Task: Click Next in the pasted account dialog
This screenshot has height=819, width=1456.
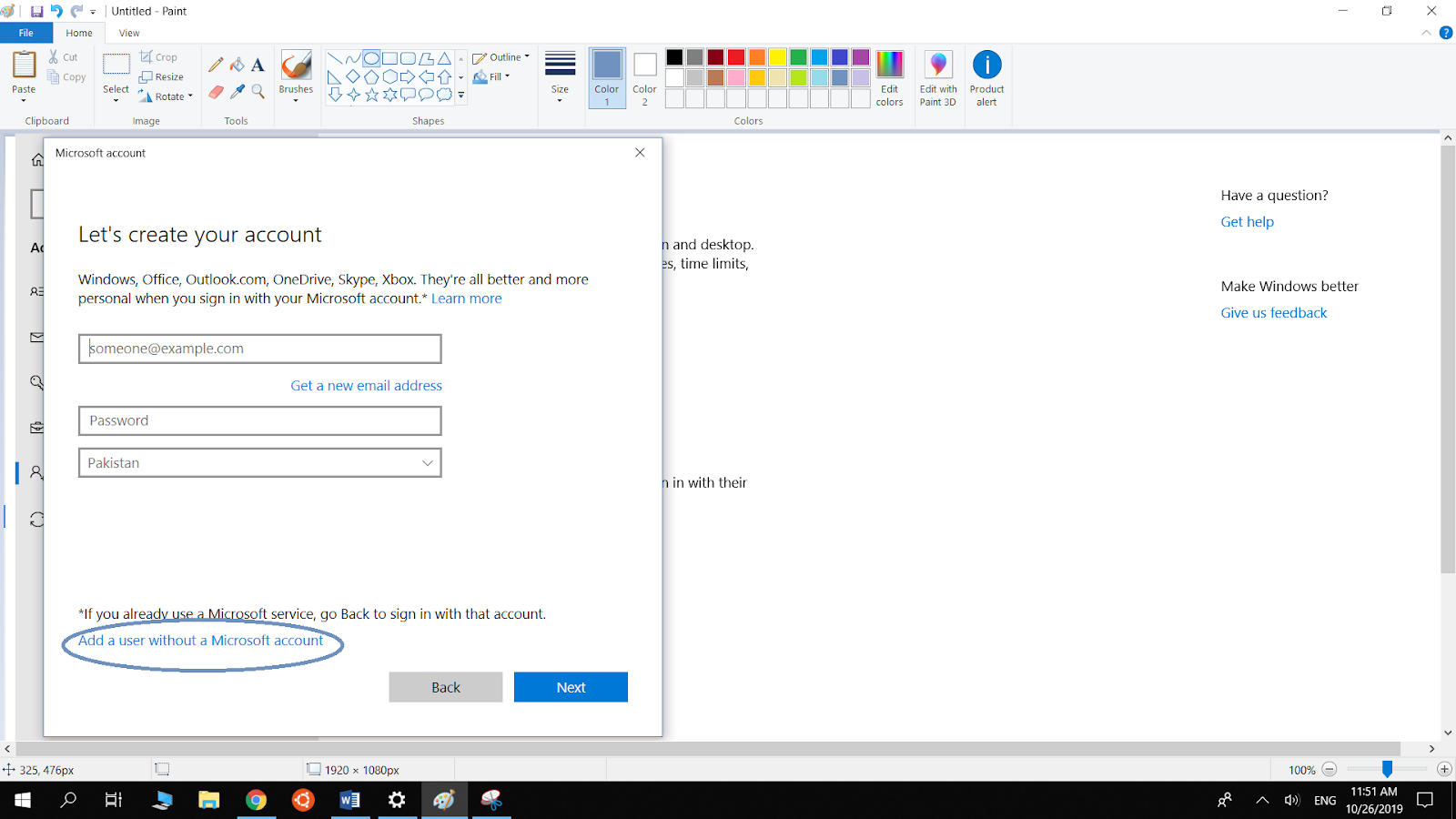Action: pyautogui.click(x=571, y=687)
